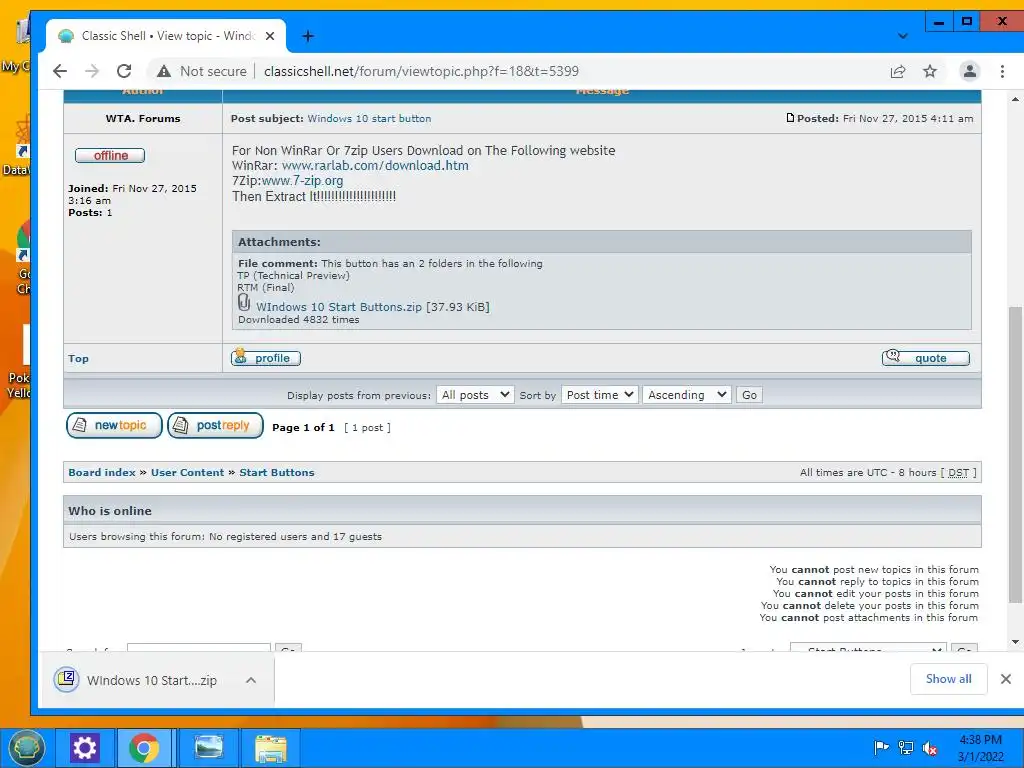Click the attachment paperclip icon
Screen dimensions: 1024x768
tap(244, 302)
